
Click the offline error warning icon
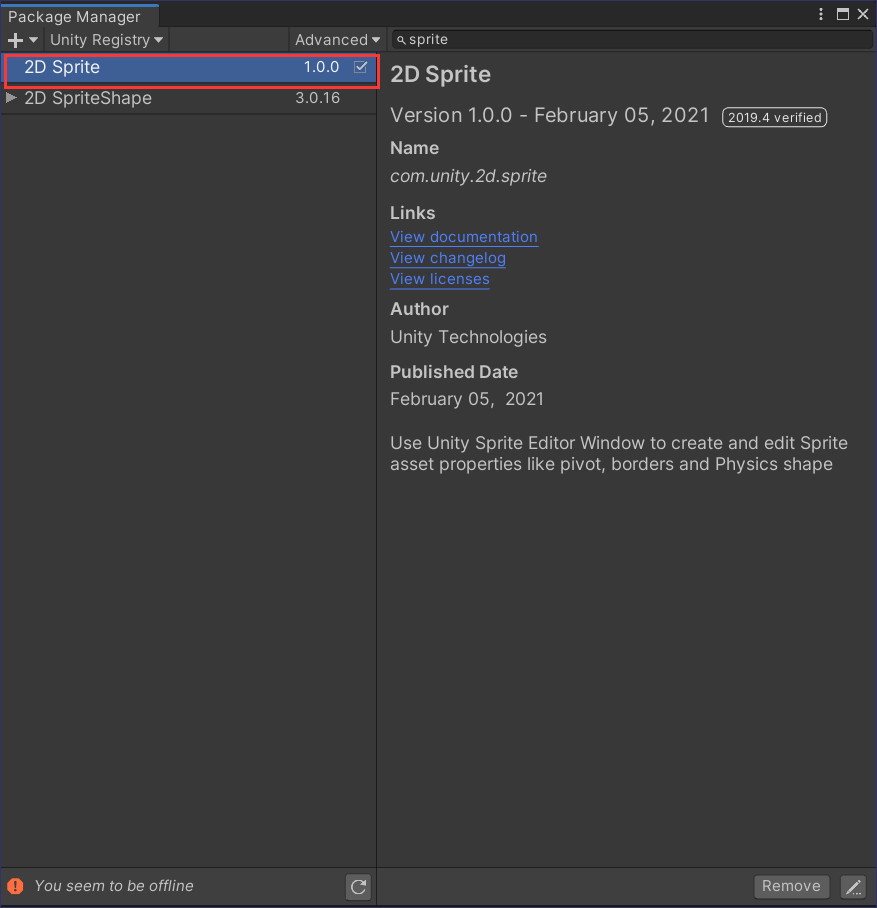pyautogui.click(x=15, y=886)
